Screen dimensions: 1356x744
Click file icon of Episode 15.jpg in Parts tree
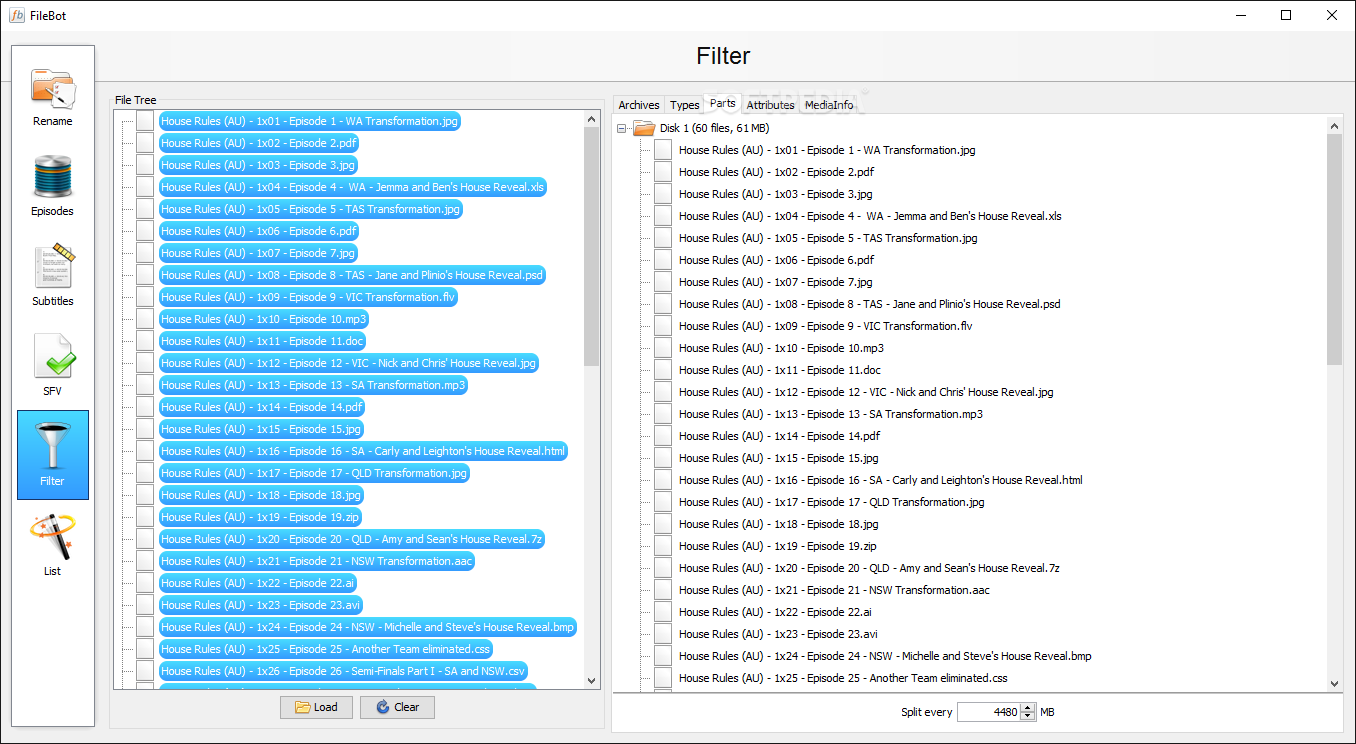(x=663, y=458)
